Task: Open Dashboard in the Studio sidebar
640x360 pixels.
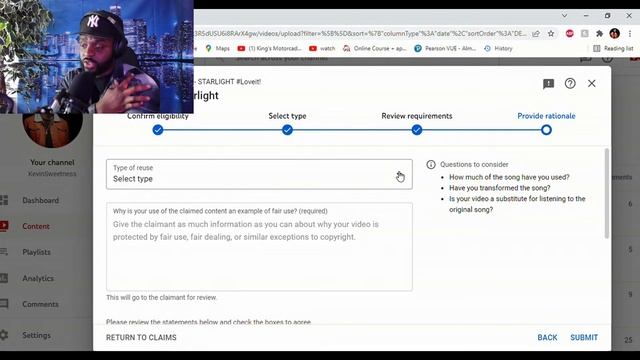Action: (40, 200)
